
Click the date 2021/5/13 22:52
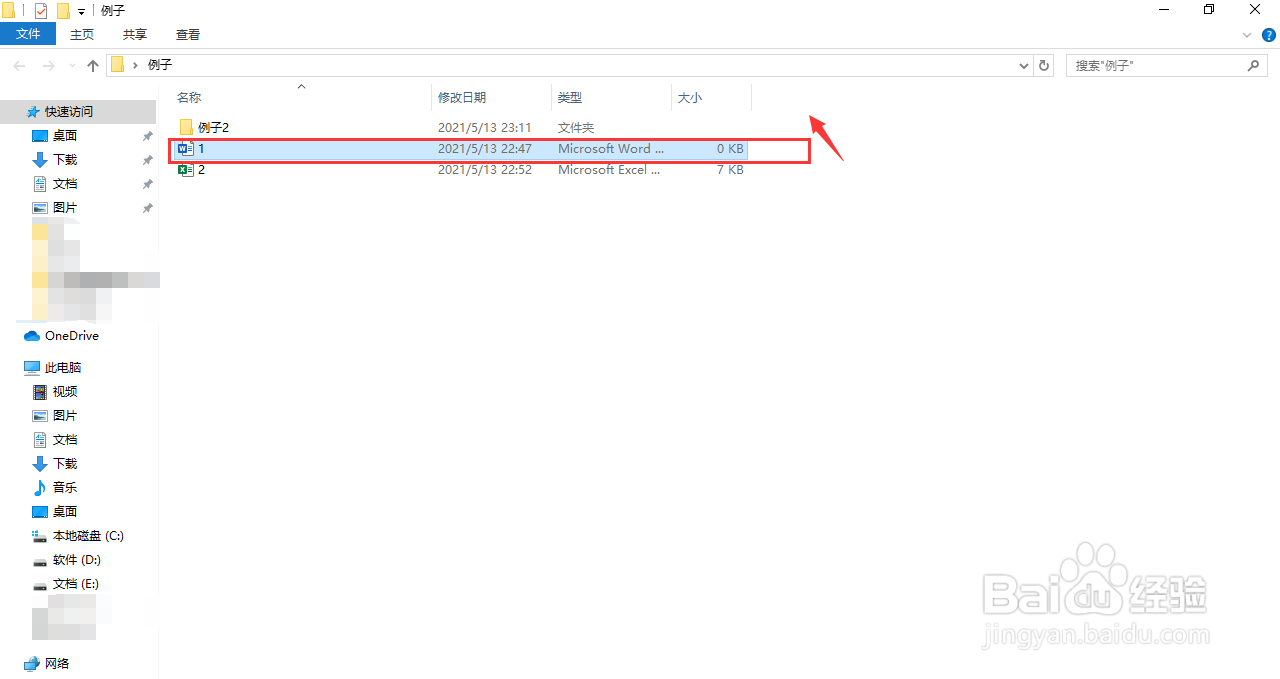click(x=484, y=169)
